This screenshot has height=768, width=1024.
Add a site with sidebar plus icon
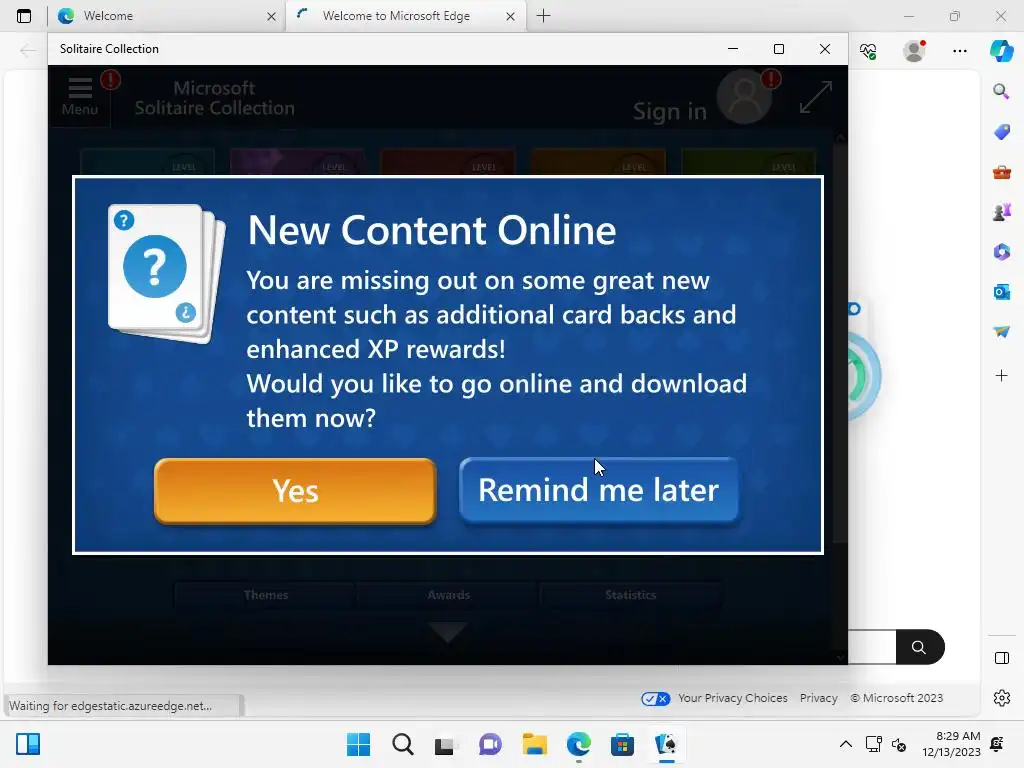tap(1001, 376)
